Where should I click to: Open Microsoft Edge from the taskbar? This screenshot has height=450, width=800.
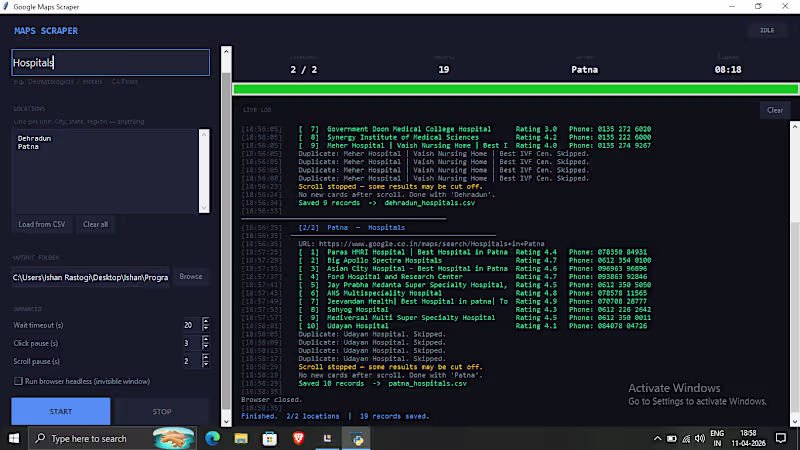[212, 438]
